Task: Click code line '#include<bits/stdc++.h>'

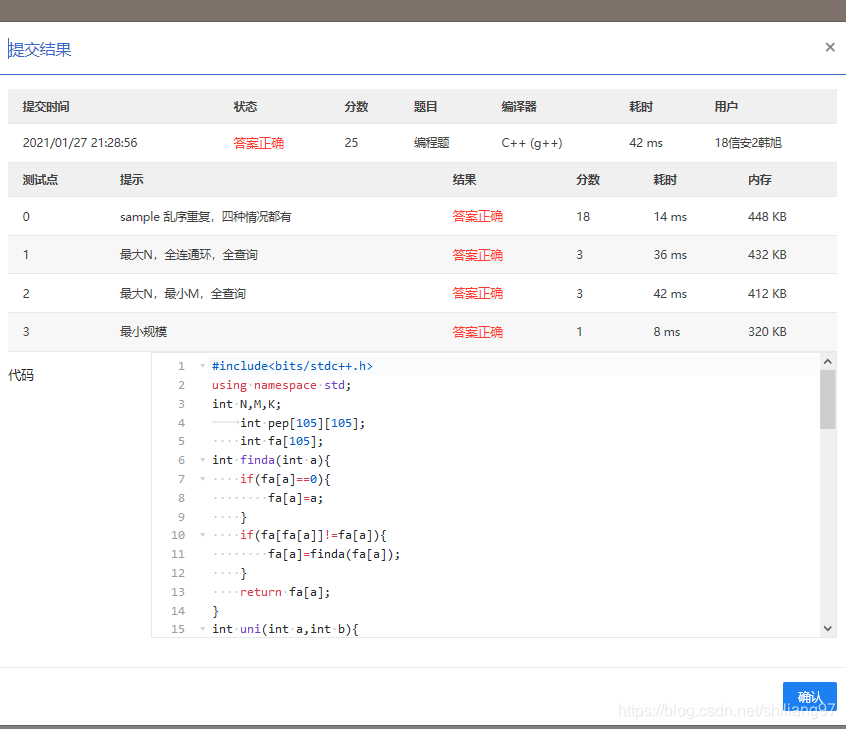Action: click(x=292, y=366)
